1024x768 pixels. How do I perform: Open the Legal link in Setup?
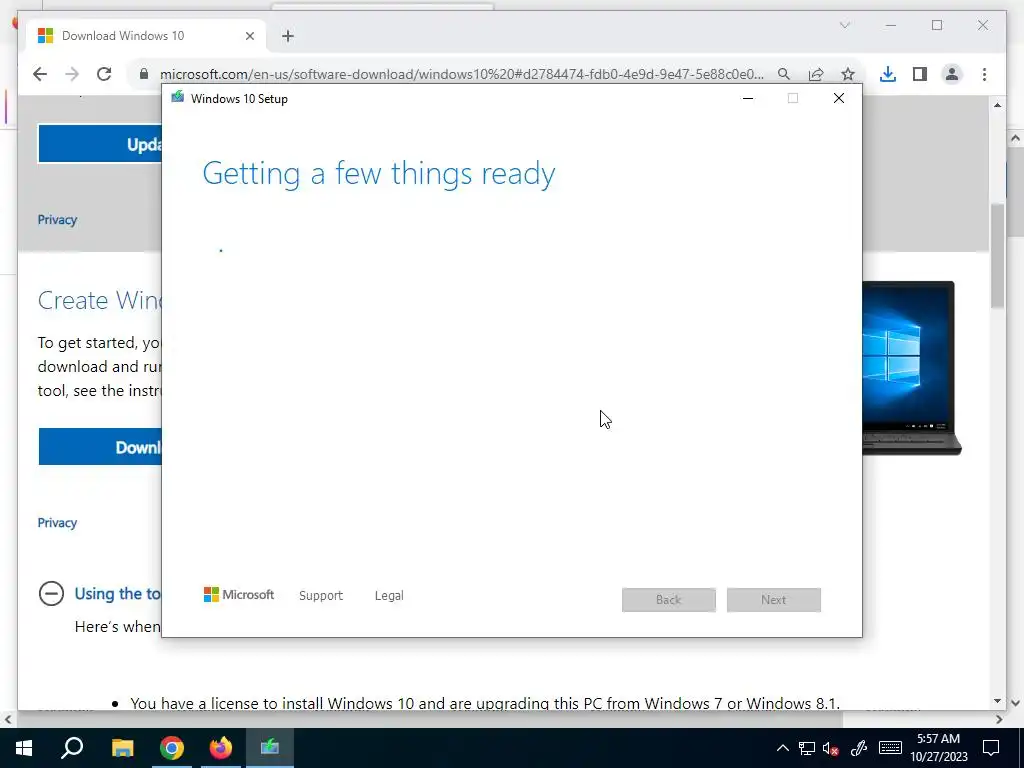click(x=389, y=595)
